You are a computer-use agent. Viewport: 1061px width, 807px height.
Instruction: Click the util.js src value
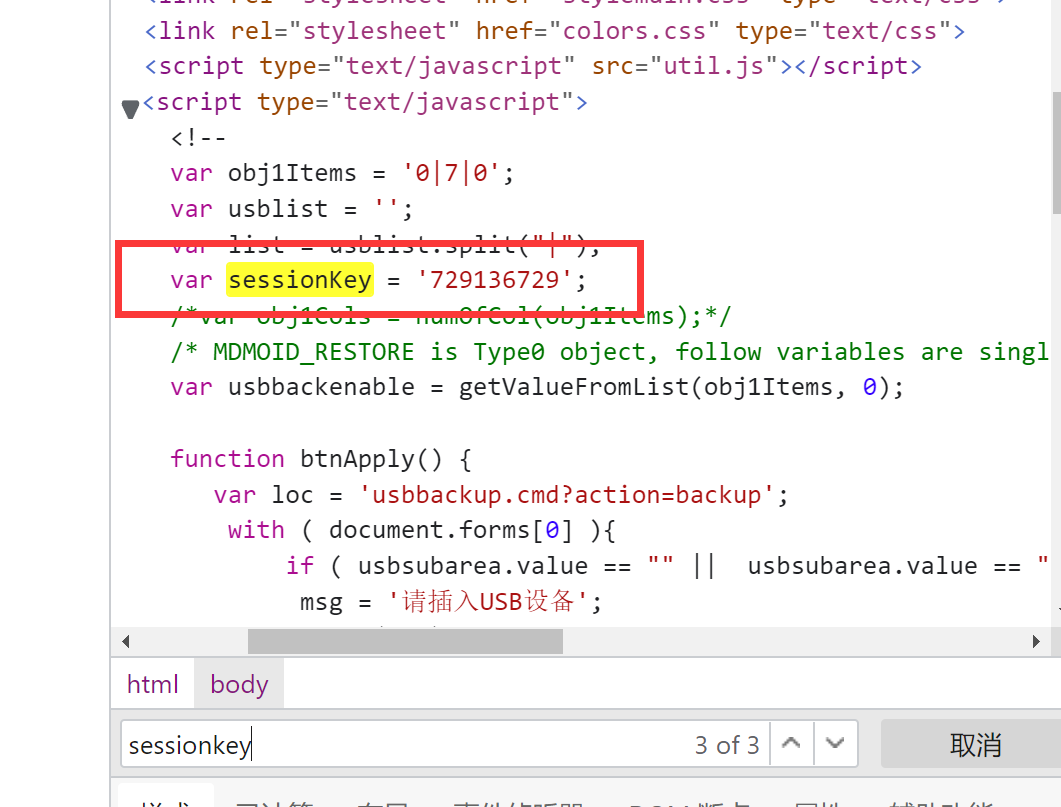pyautogui.click(x=713, y=66)
